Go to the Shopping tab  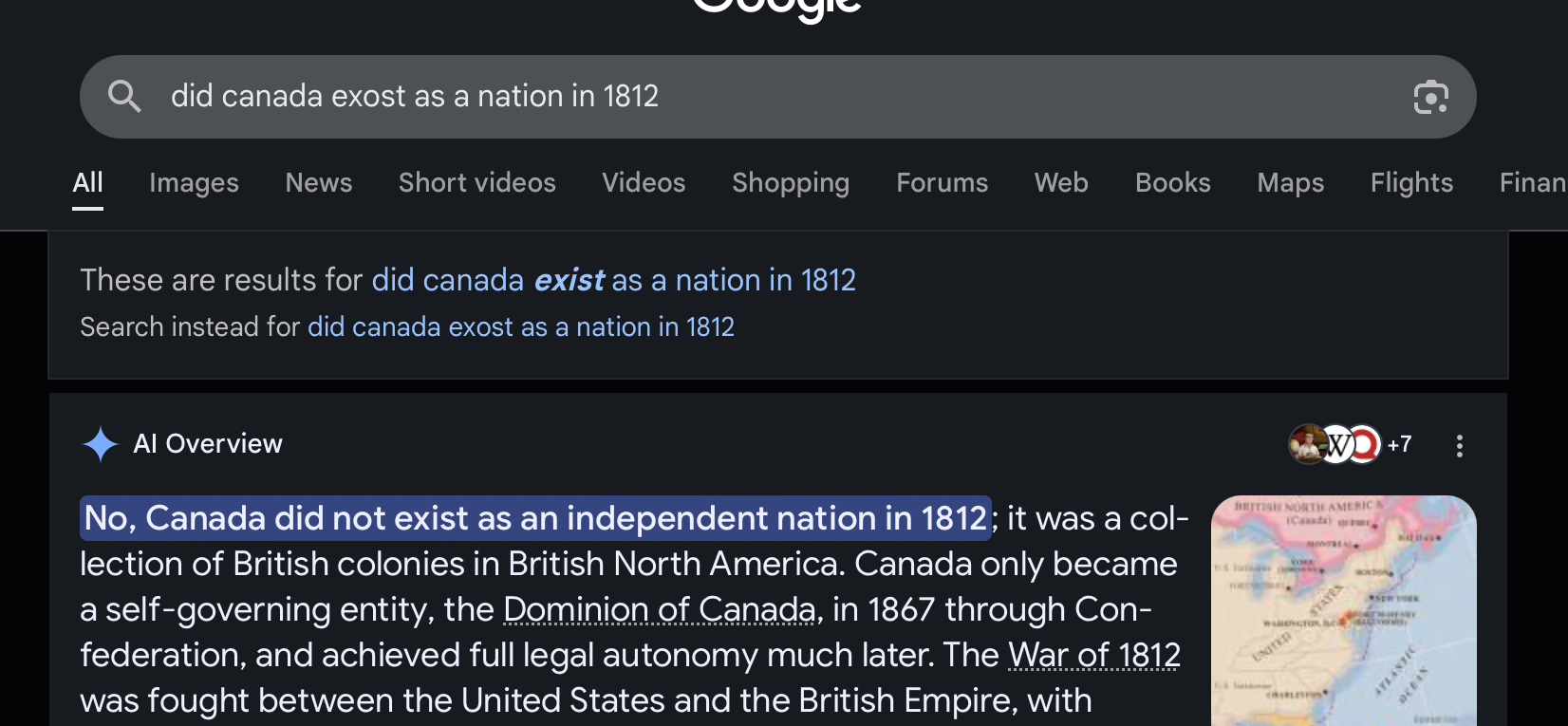(791, 182)
